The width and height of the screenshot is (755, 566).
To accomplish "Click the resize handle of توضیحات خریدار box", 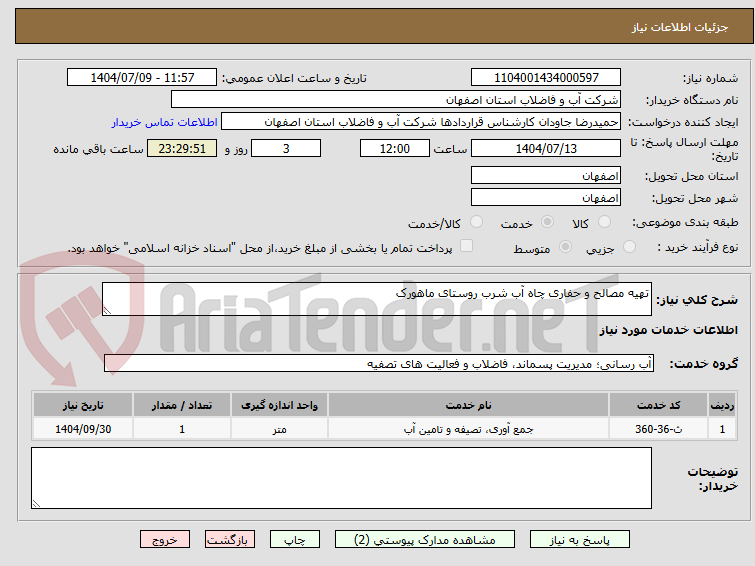I will (36, 503).
